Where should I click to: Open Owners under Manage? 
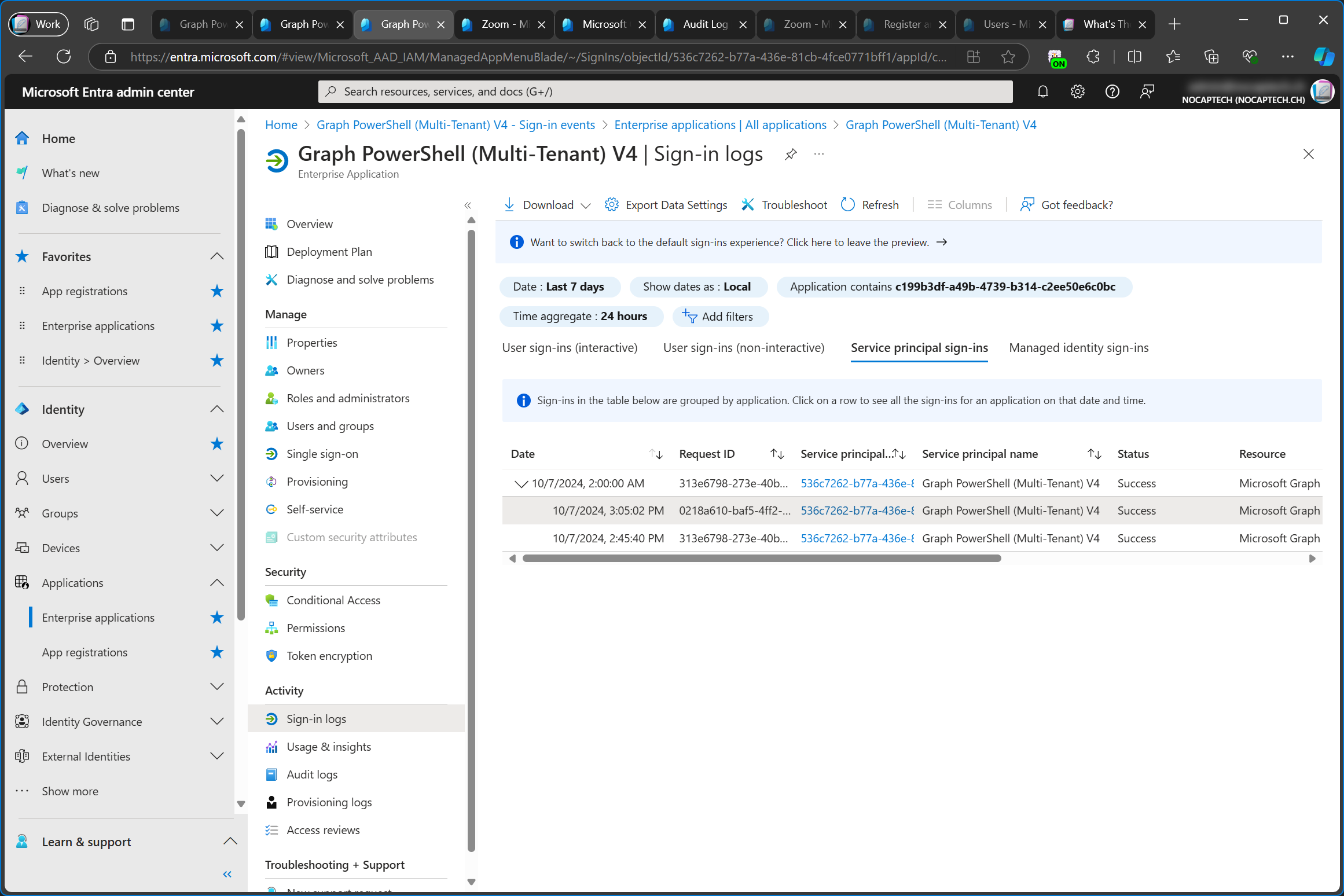click(x=306, y=370)
